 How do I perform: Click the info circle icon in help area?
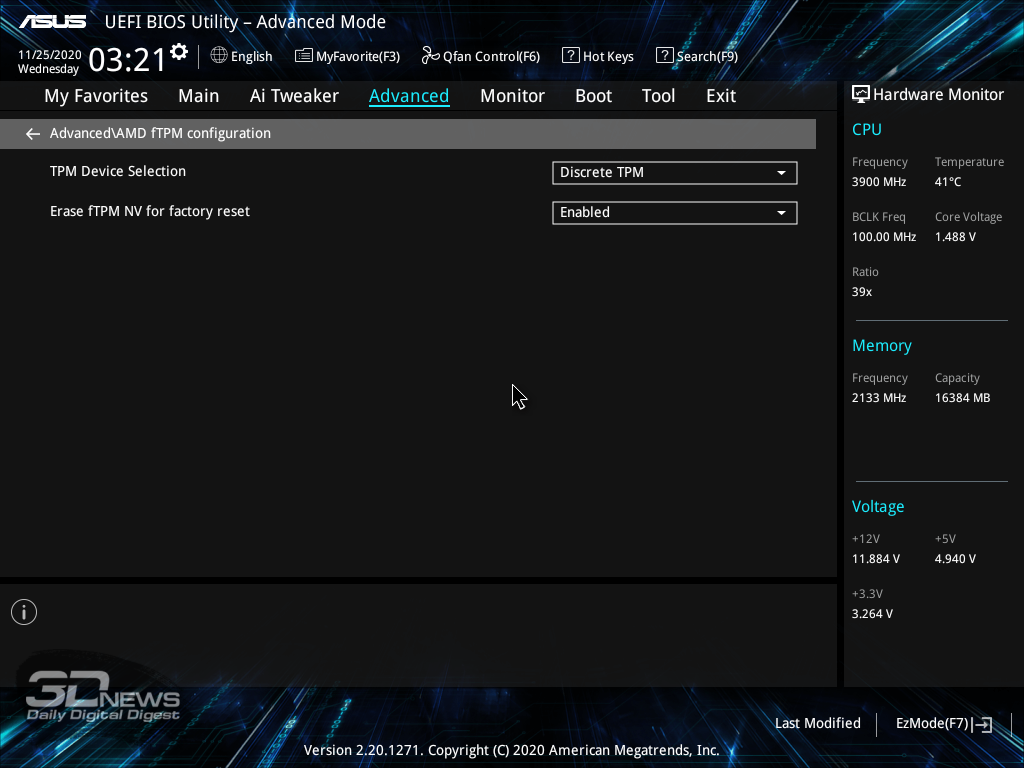[x=24, y=612]
